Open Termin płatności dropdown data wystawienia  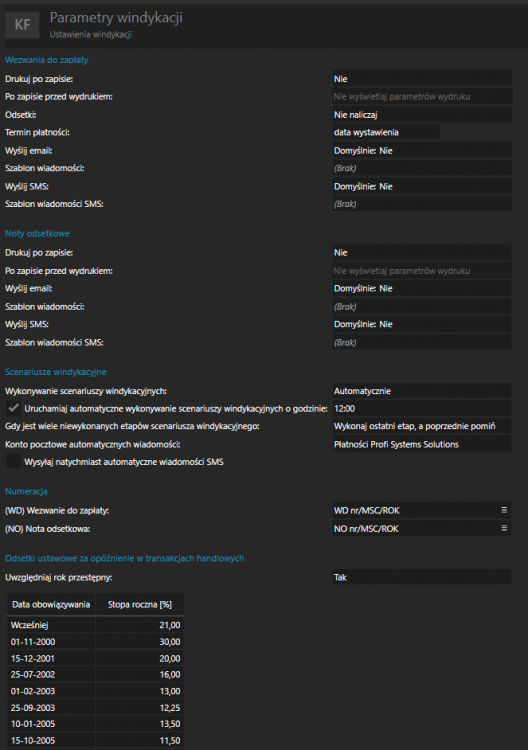(385, 132)
